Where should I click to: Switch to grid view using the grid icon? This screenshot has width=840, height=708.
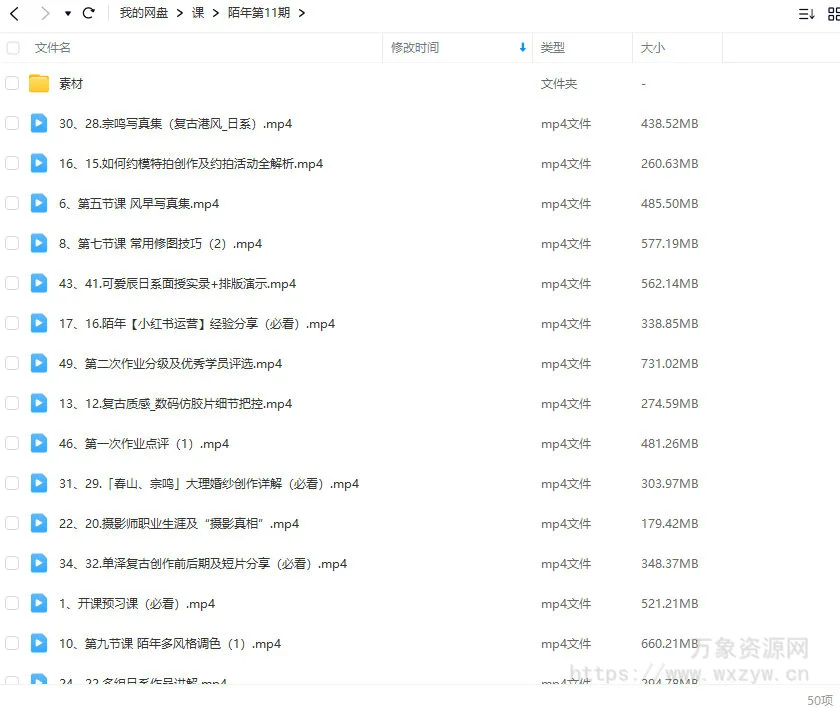[x=833, y=13]
